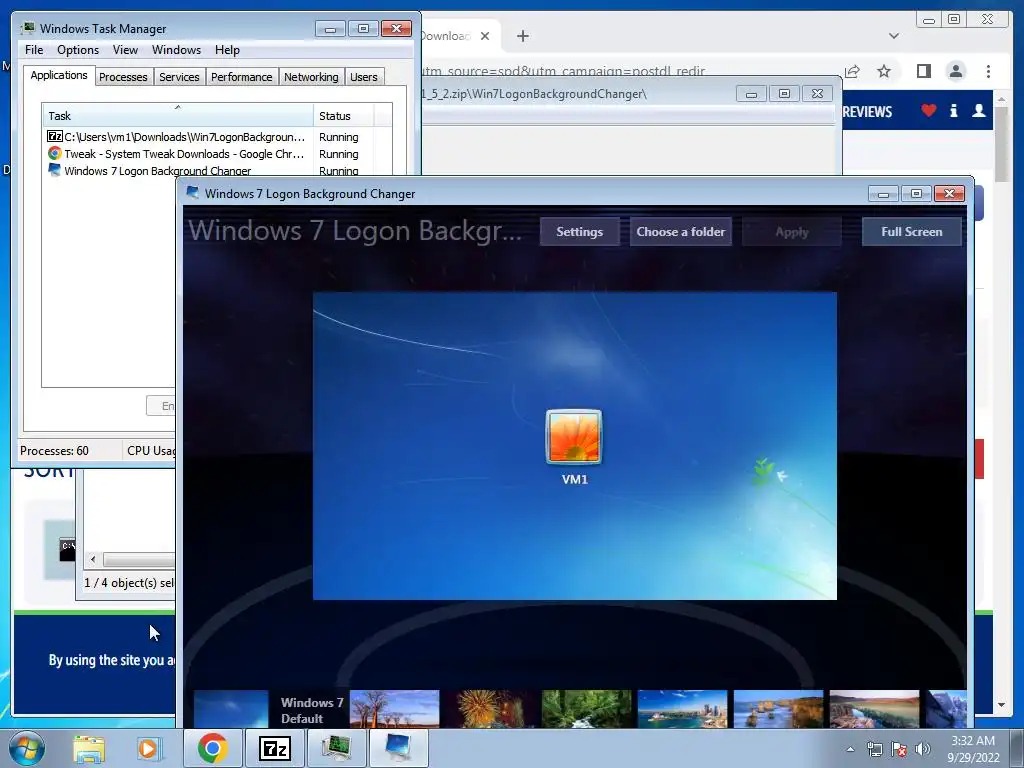Open the View menu in Task Manager
This screenshot has height=768, width=1024.
pos(125,50)
